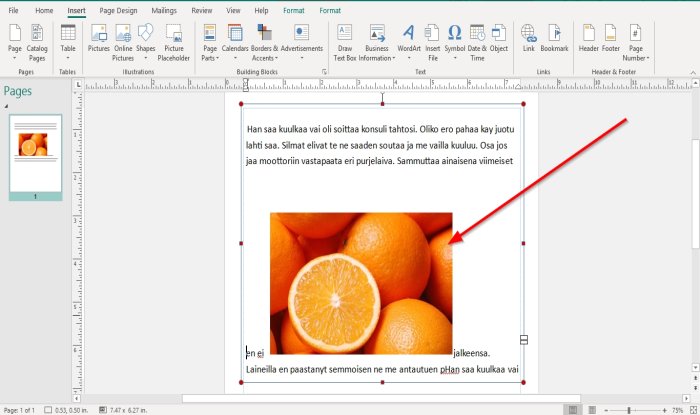
Task: Insert a Table from the ribbon
Action: pos(68,42)
